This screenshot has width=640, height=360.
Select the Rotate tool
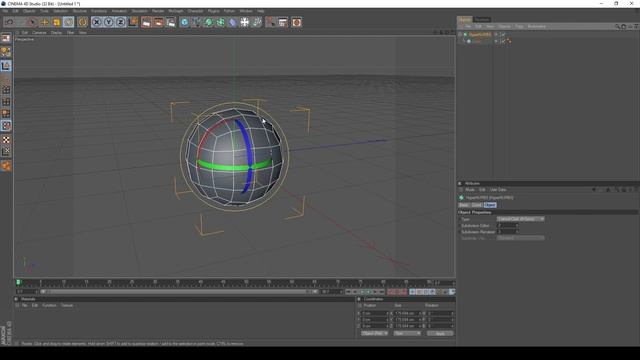point(69,22)
